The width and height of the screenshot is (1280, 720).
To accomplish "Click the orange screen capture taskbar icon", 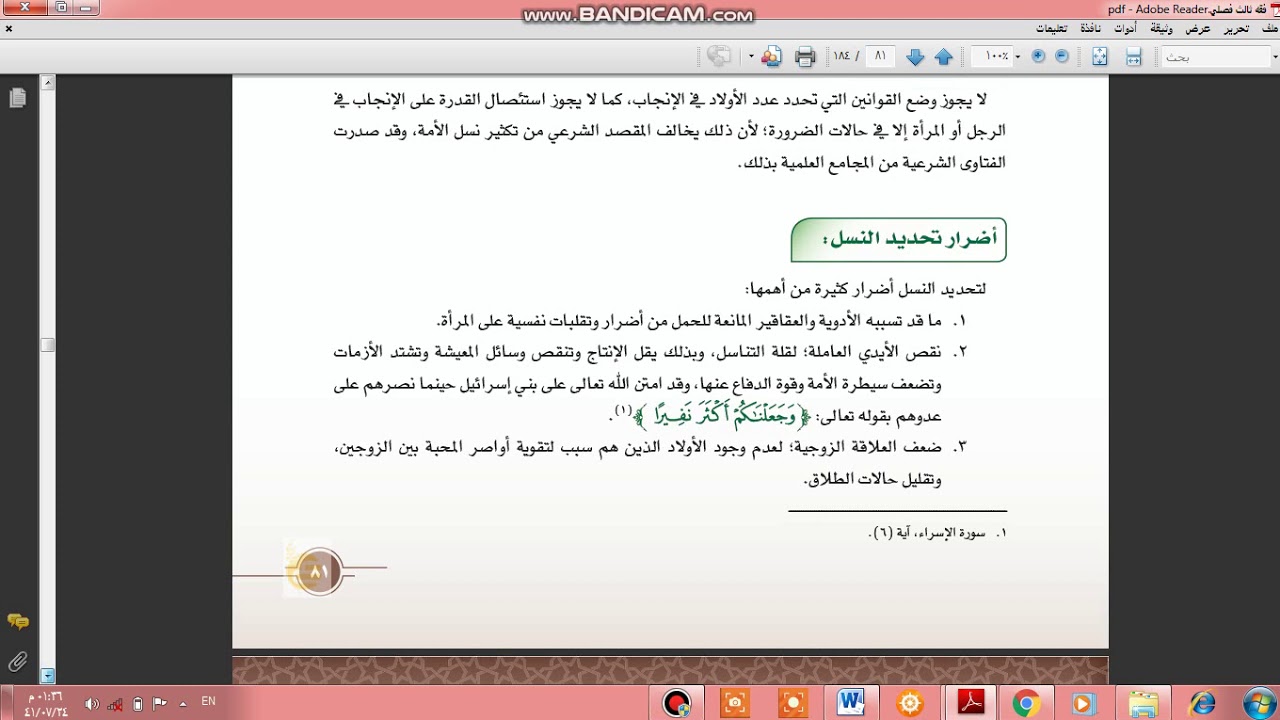I will point(792,703).
